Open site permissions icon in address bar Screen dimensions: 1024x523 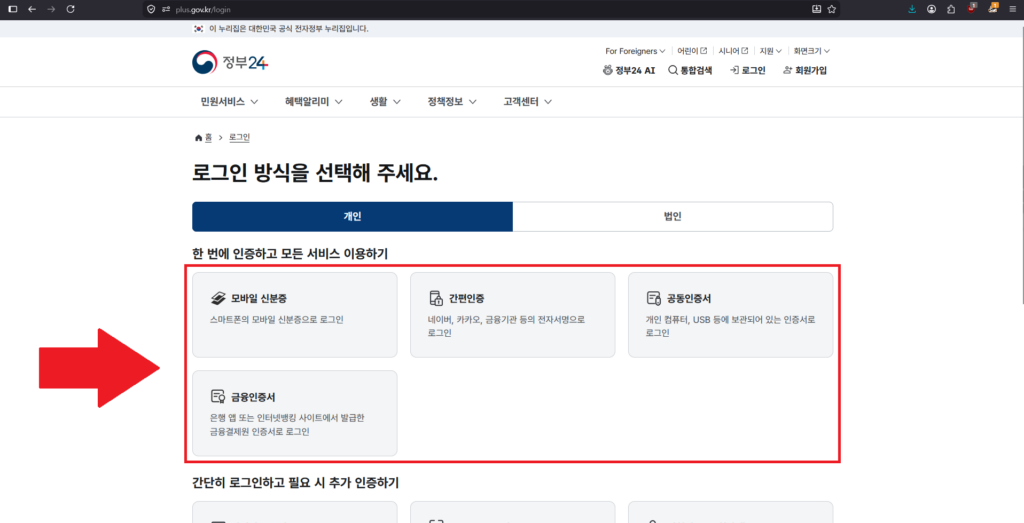point(166,9)
